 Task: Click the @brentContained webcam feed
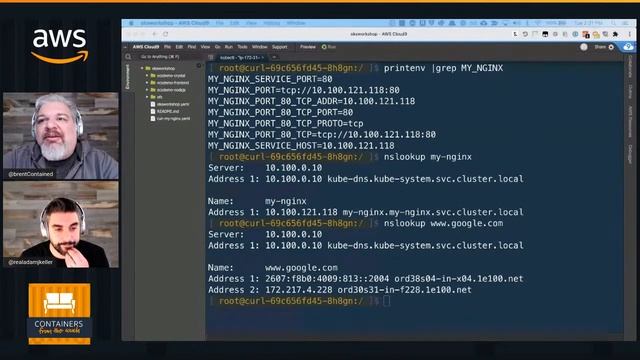pos(61,136)
